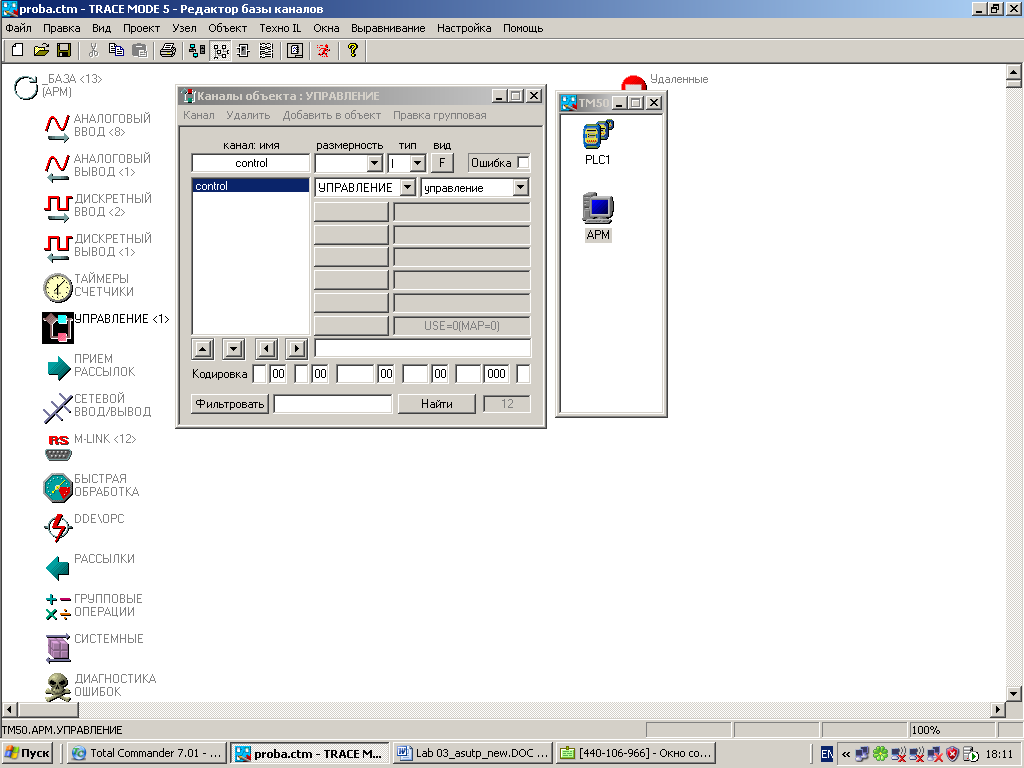Open the Настройка menu

click(x=464, y=28)
